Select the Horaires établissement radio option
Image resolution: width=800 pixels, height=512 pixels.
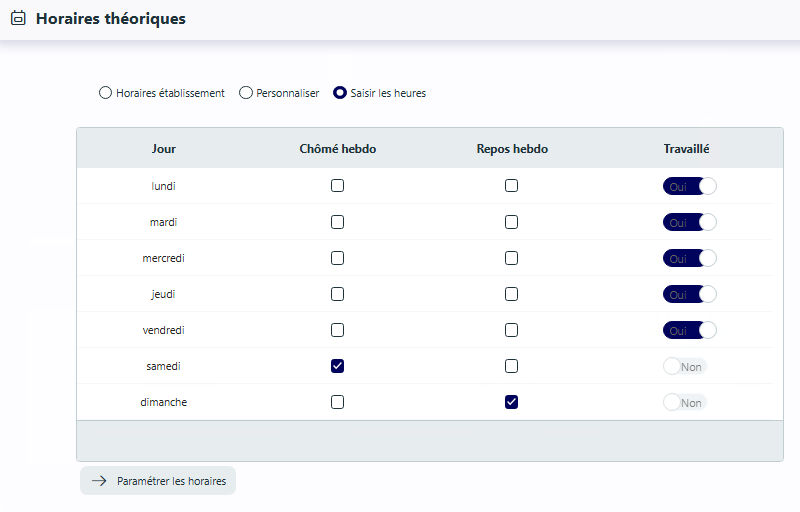pos(105,93)
